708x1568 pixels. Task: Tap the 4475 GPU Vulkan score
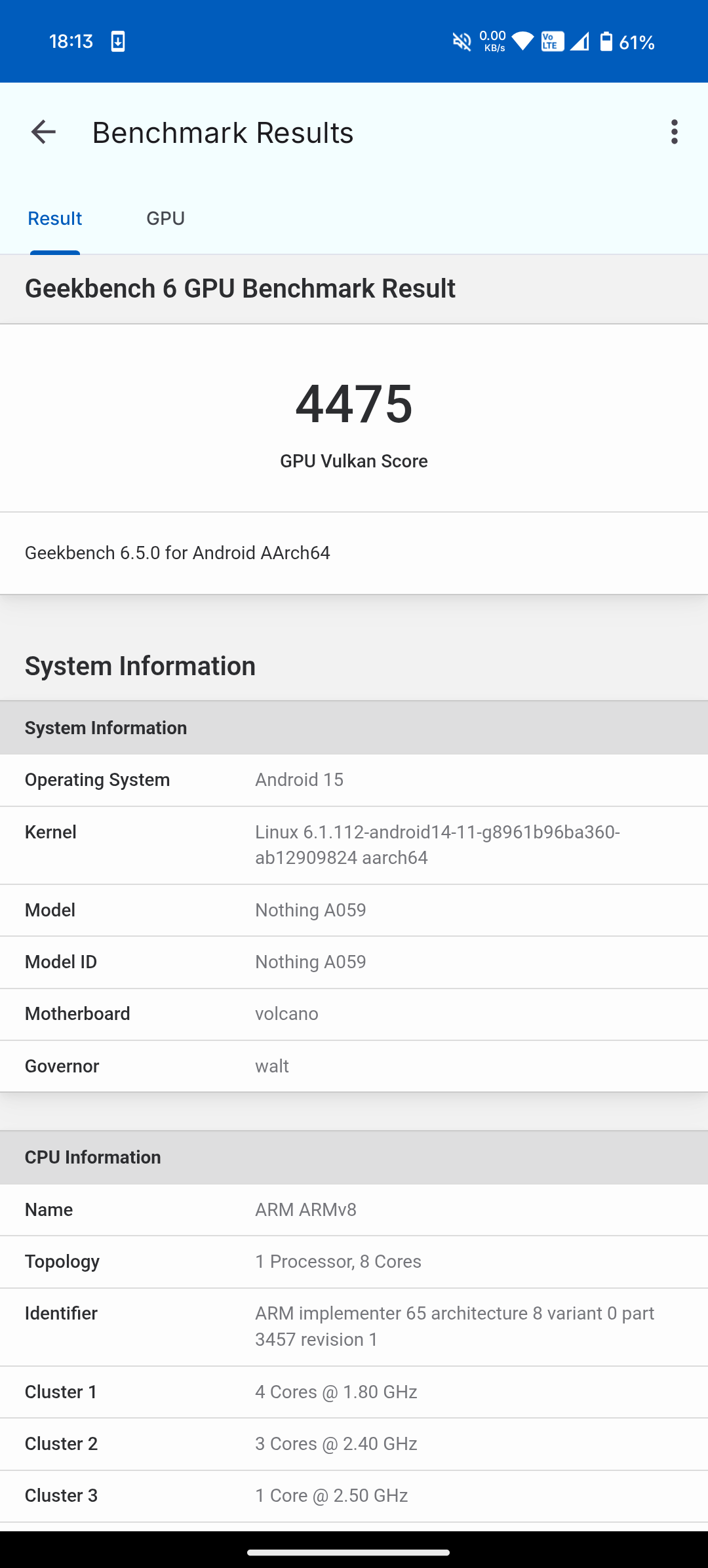pos(354,404)
